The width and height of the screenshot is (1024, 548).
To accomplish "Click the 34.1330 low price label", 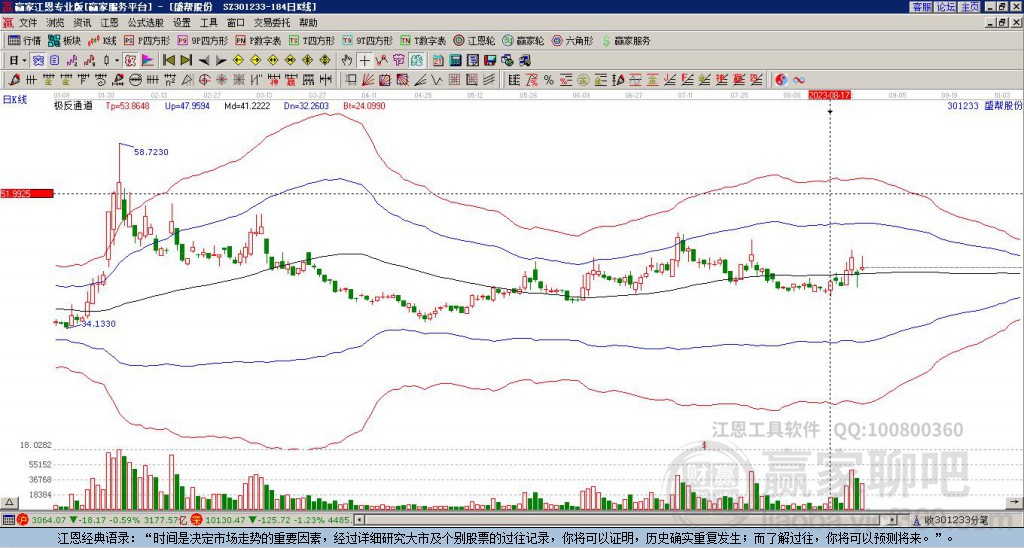I will (98, 323).
